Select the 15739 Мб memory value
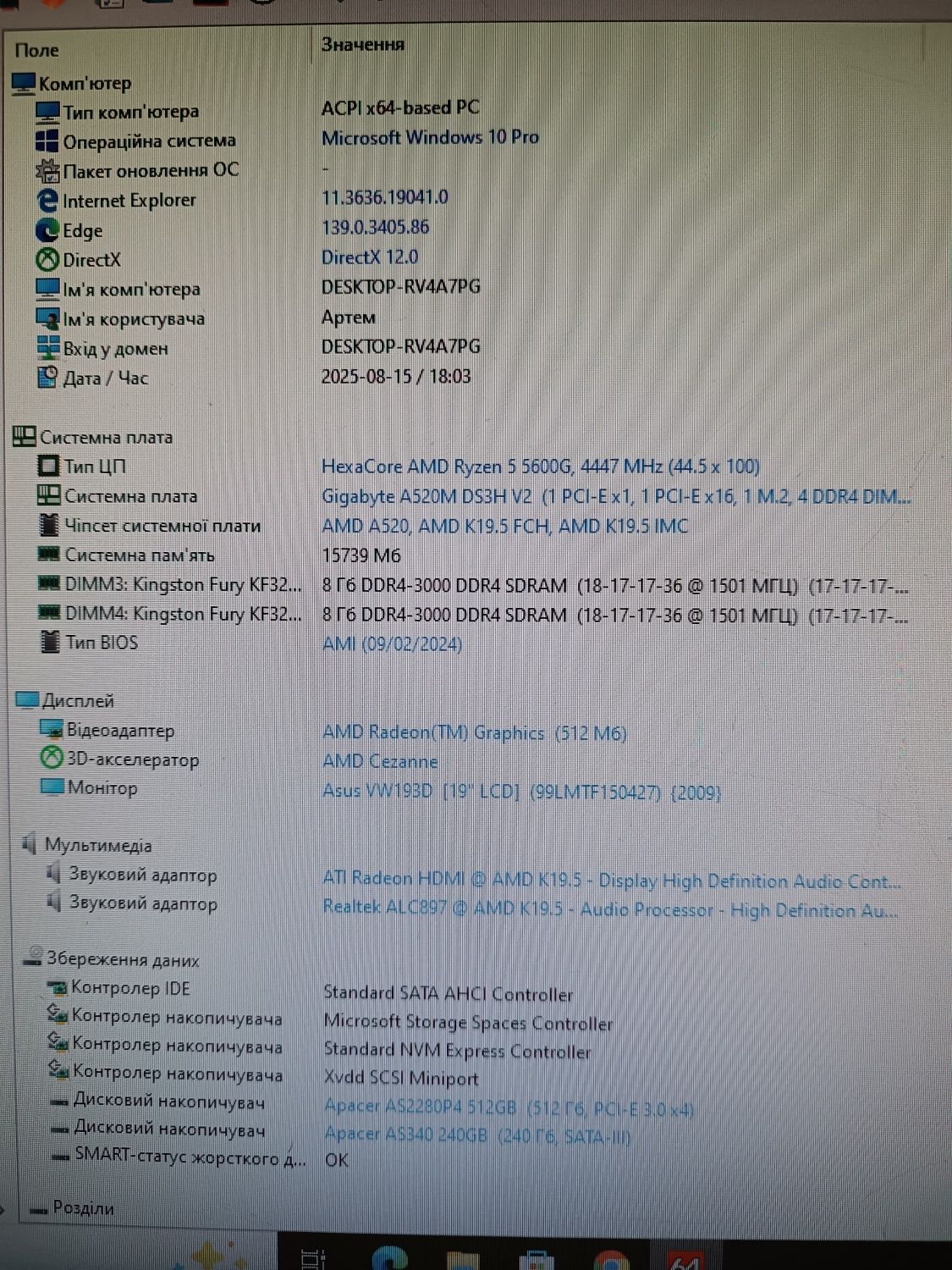Viewport: 952px width, 1270px height. (361, 555)
